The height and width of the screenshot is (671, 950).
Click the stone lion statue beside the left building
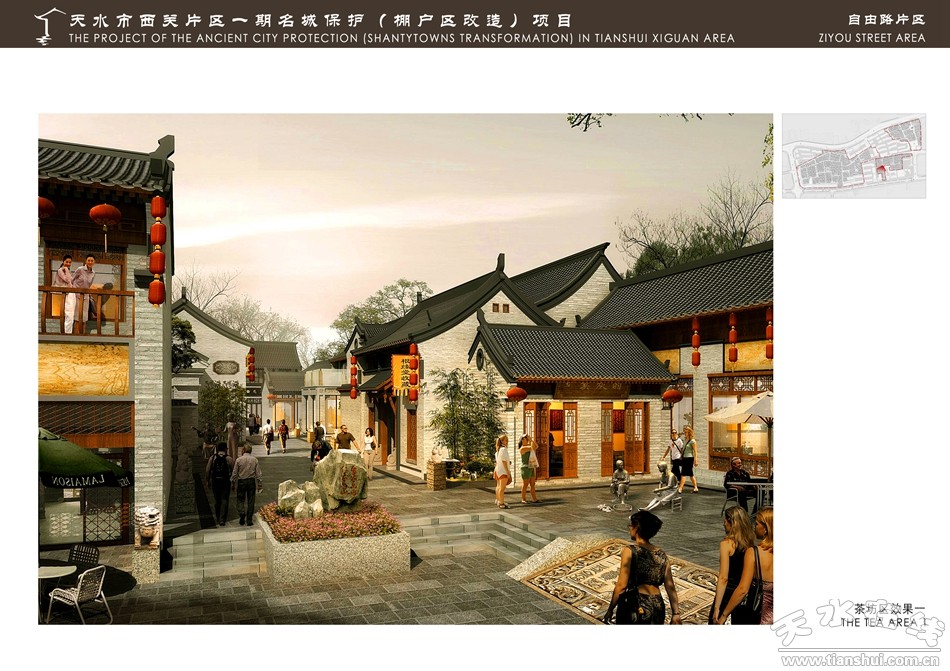pyautogui.click(x=148, y=525)
